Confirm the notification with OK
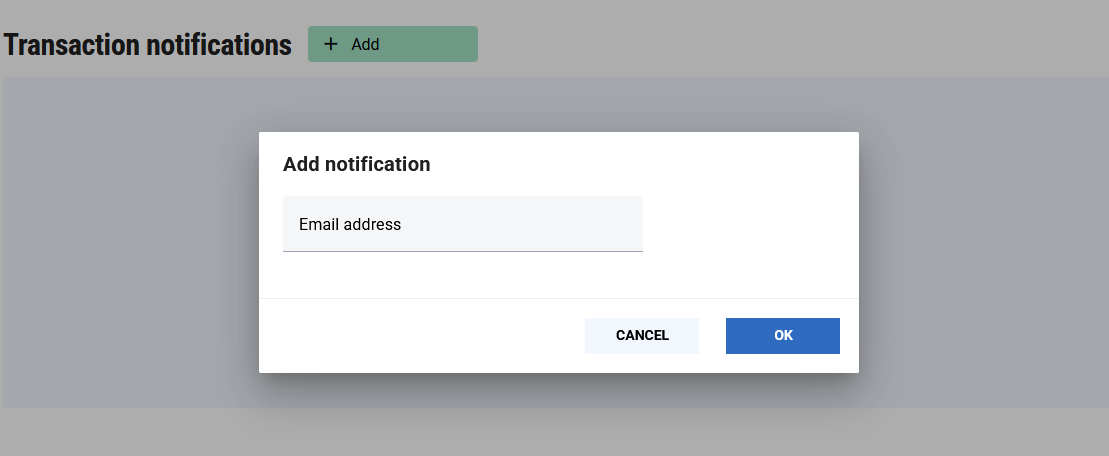1109x456 pixels. 783,336
